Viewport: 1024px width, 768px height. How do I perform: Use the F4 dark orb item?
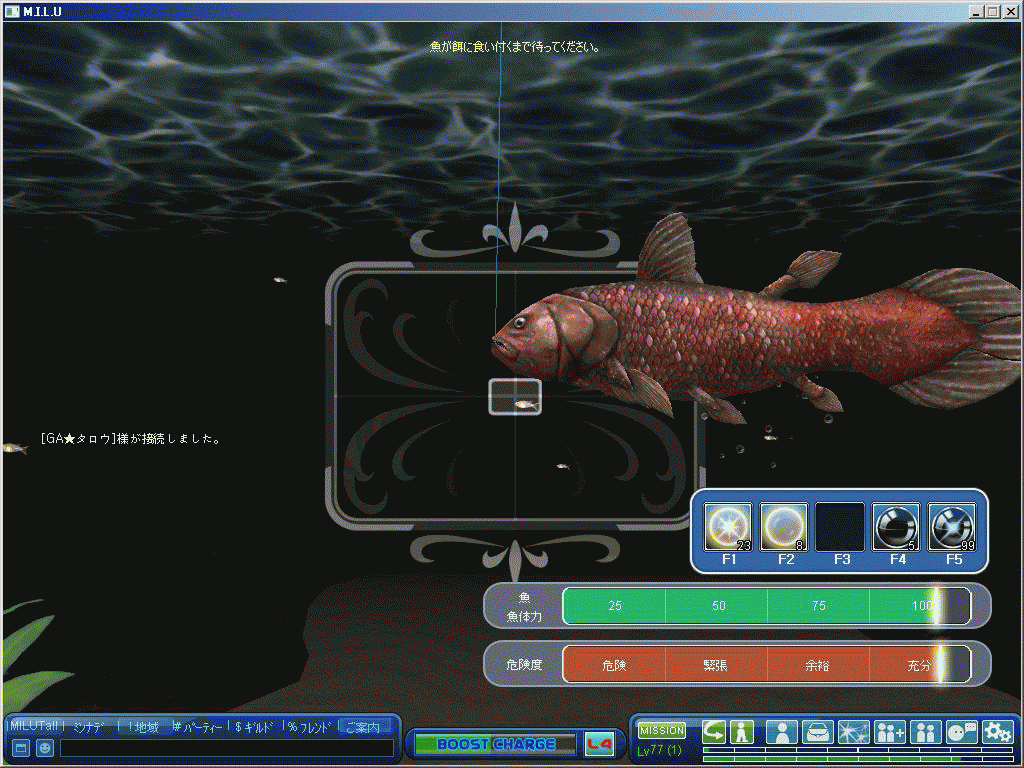897,527
